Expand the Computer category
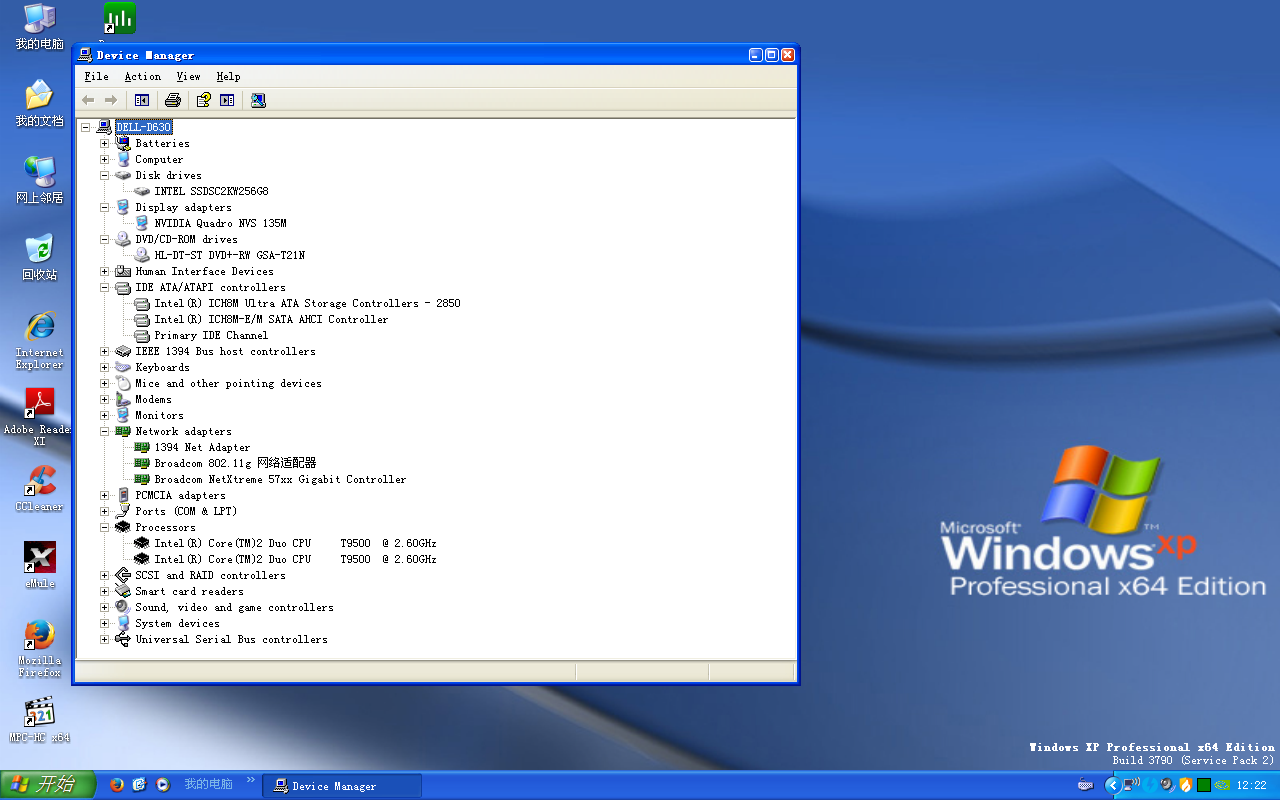The height and width of the screenshot is (800, 1280). tap(104, 159)
